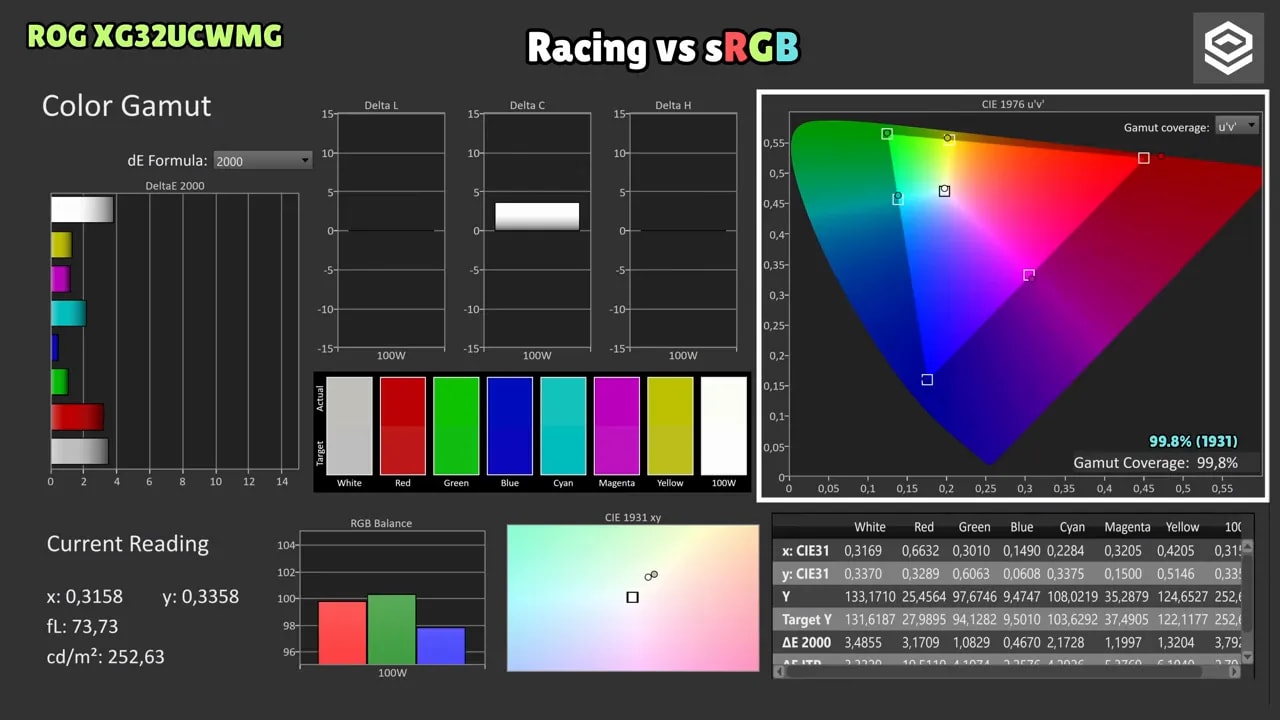The image size is (1280, 720).
Task: Click the Blue column header in the table
Action: coord(1022,527)
